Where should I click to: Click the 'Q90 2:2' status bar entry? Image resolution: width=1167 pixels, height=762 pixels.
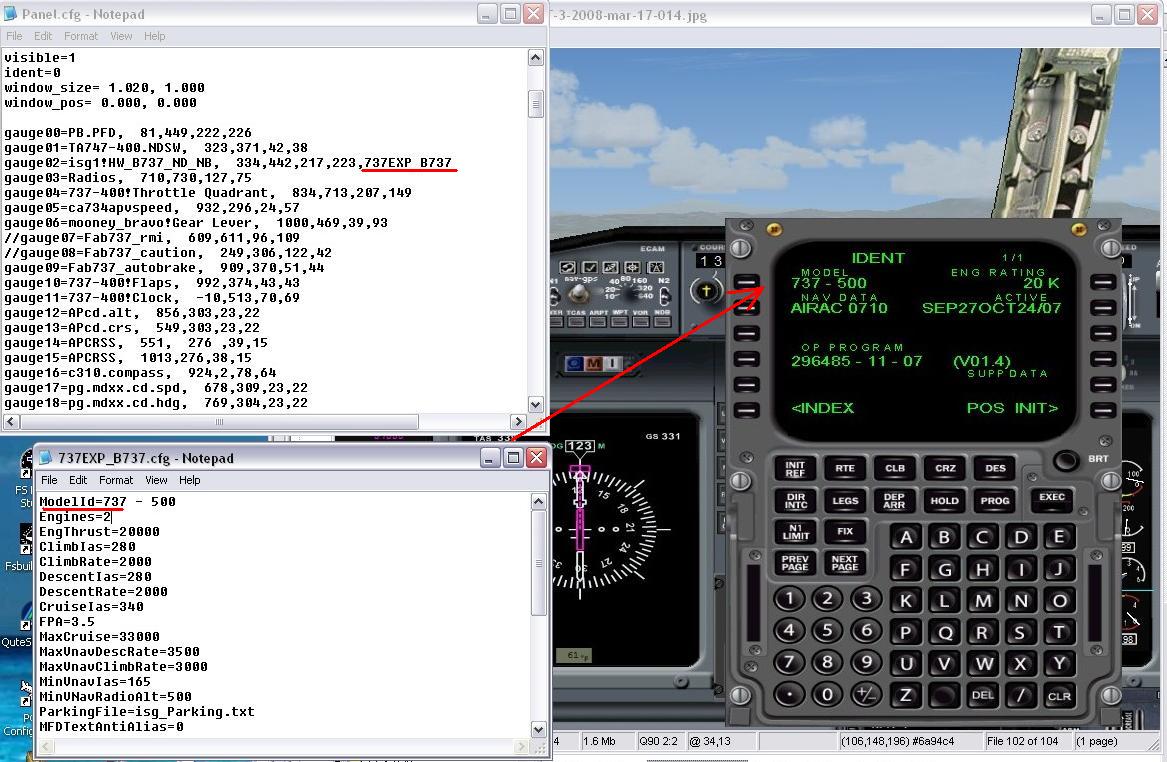pos(658,741)
